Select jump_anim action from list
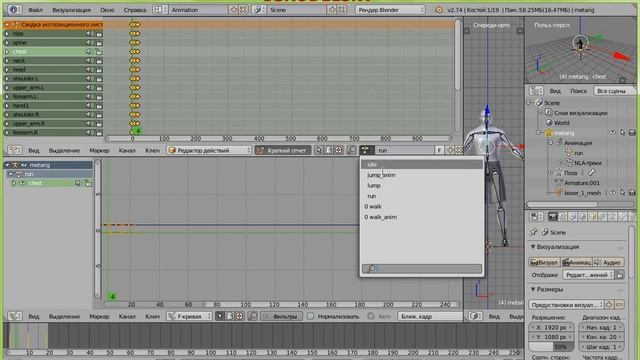Viewport: 640px width, 360px height. tap(421, 175)
